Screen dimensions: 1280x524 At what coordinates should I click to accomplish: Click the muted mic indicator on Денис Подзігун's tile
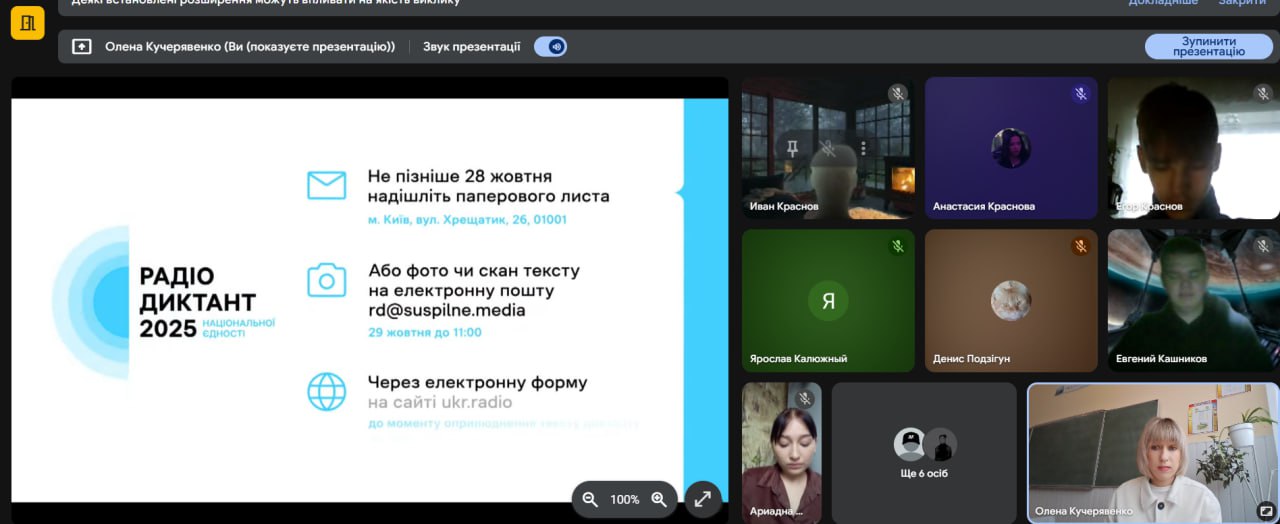click(x=1080, y=246)
